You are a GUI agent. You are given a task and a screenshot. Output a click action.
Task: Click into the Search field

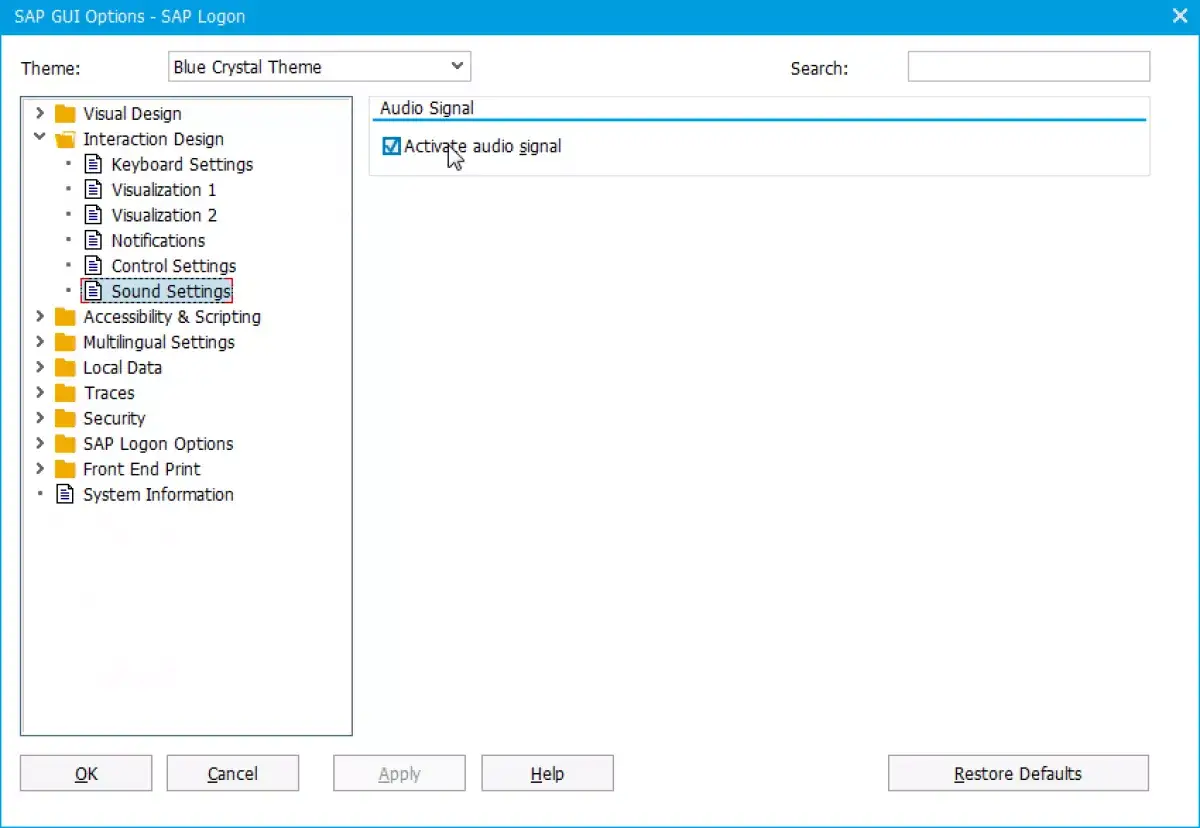[x=1029, y=67]
